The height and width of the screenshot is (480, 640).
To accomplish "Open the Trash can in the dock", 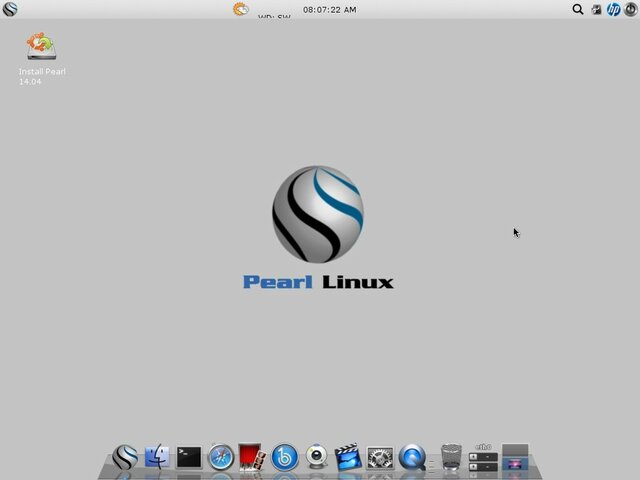I will pos(451,457).
